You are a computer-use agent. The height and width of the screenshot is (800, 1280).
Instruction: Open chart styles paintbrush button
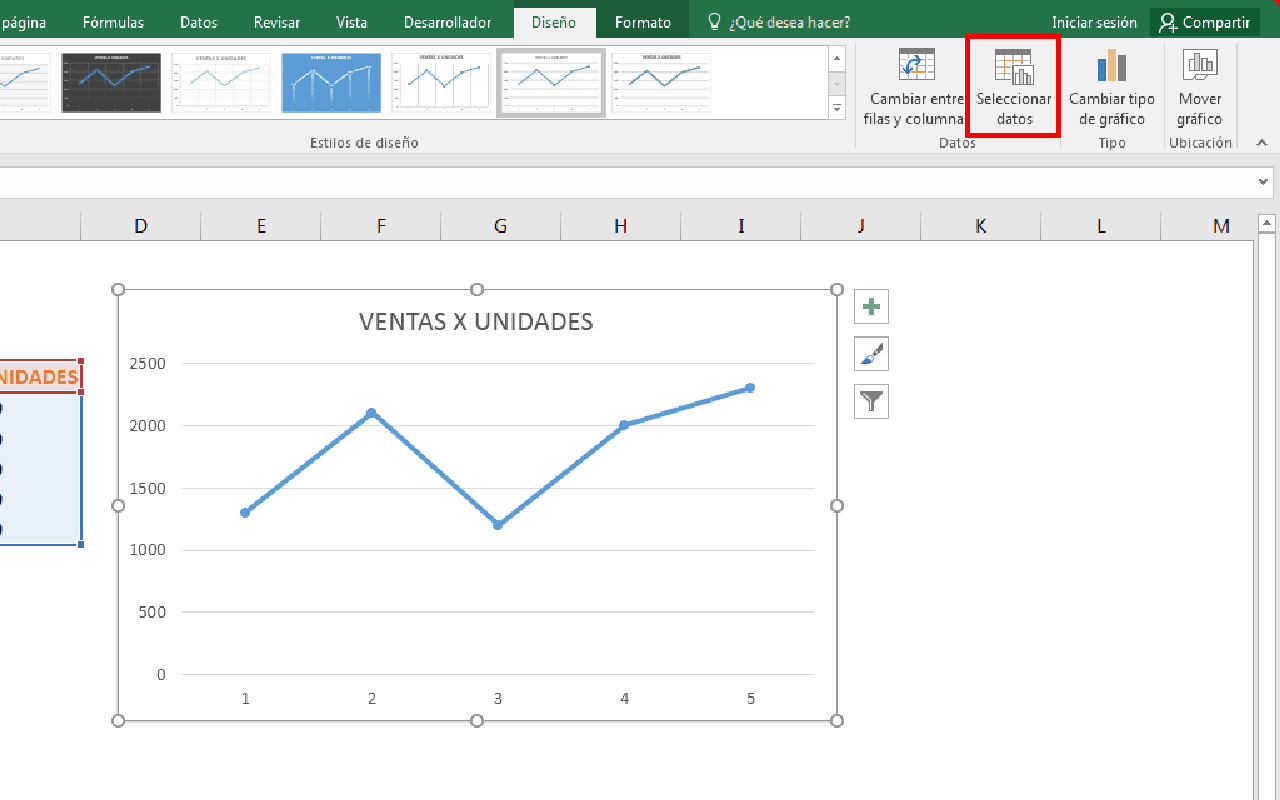pyautogui.click(x=871, y=354)
